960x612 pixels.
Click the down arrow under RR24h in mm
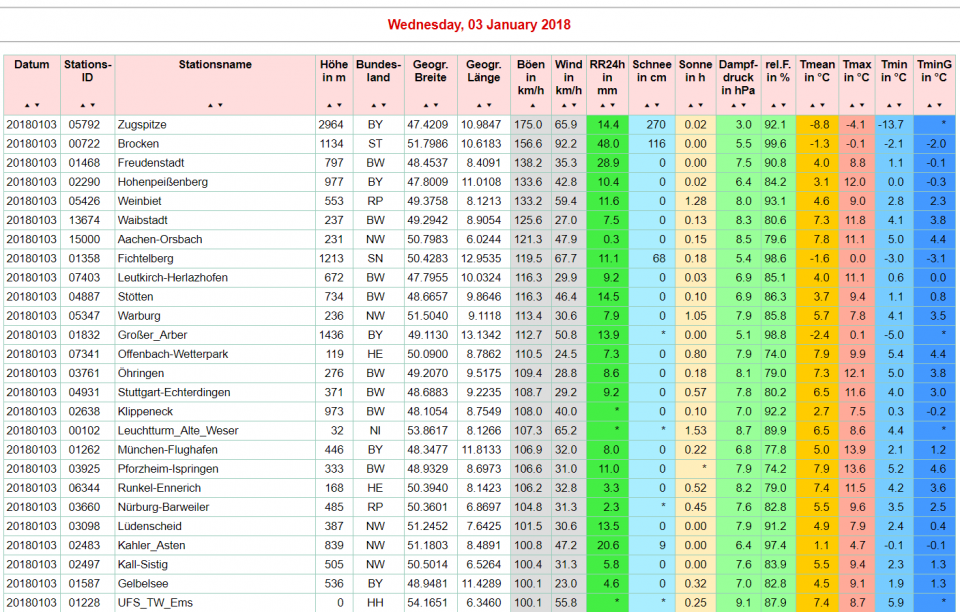coord(612,105)
